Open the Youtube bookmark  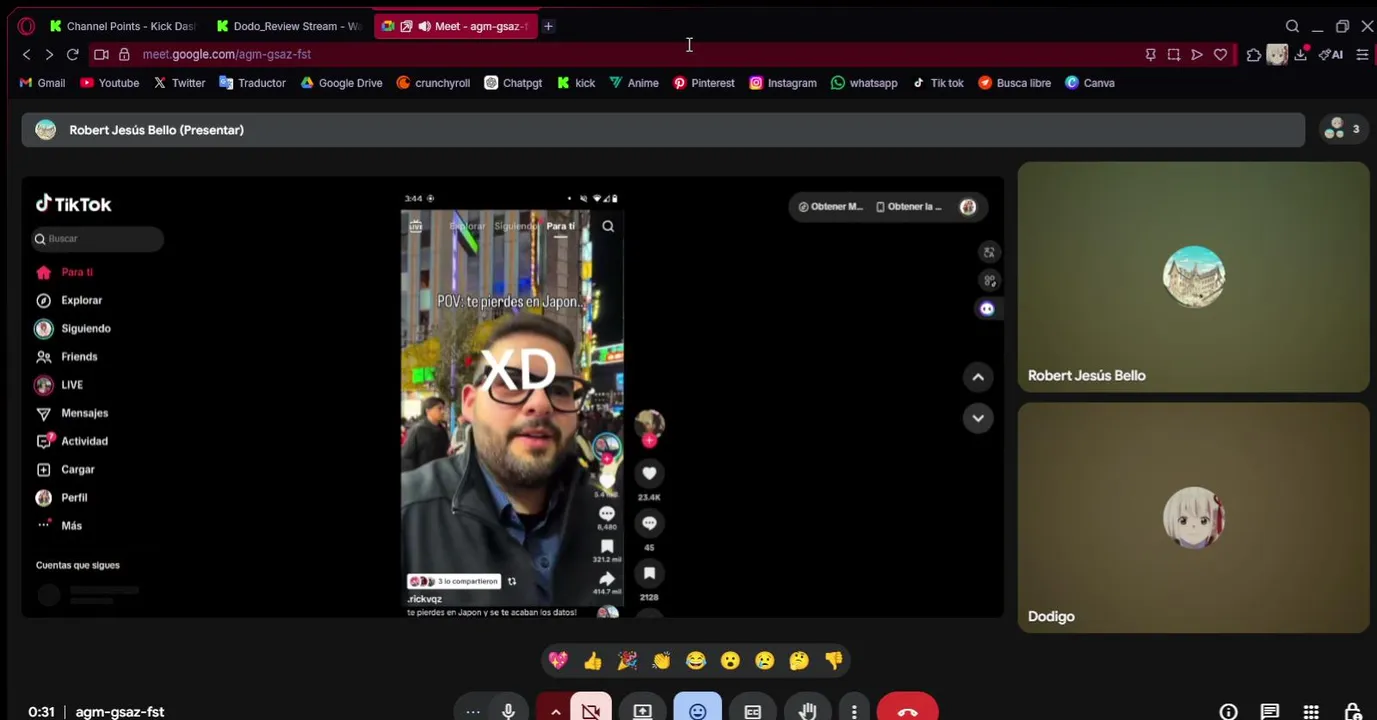point(109,83)
